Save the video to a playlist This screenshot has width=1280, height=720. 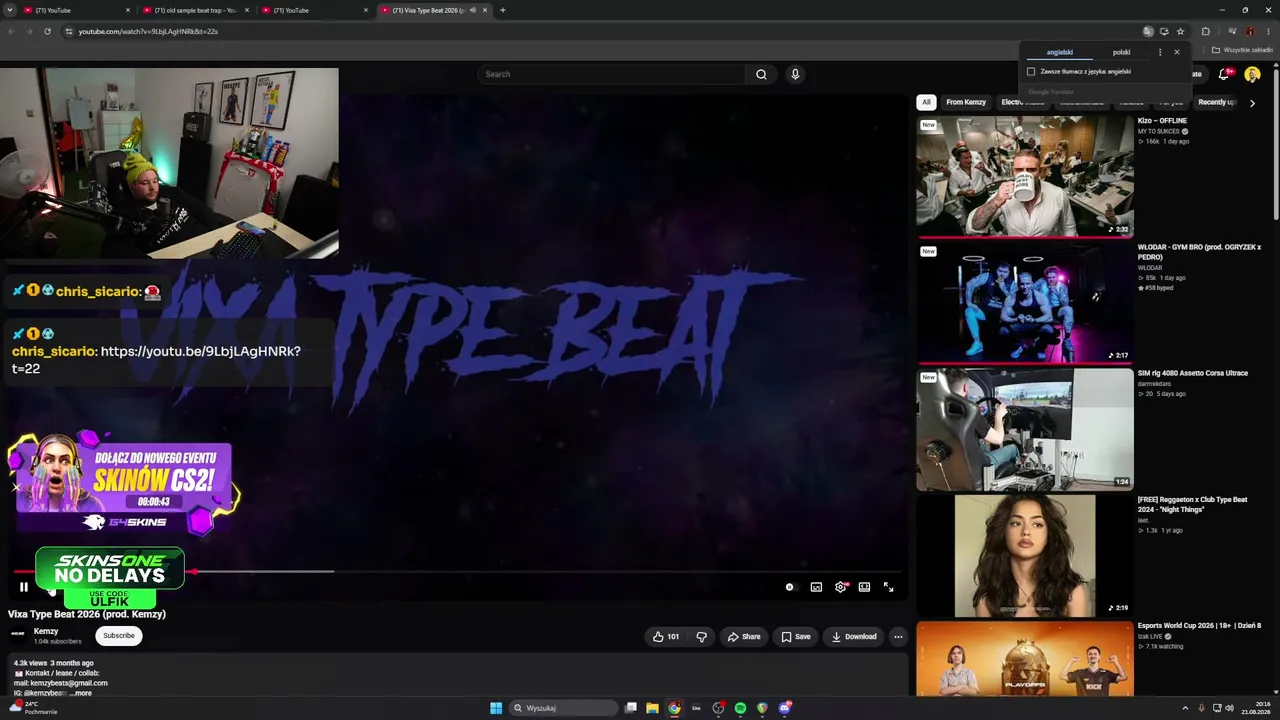pos(796,637)
